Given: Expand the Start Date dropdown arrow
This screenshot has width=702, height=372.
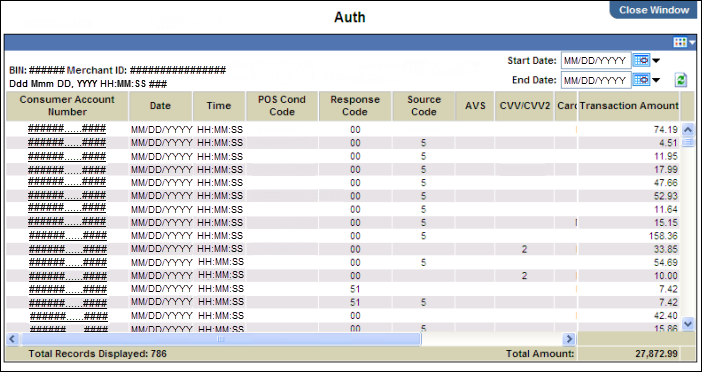Looking at the screenshot, I should 656,61.
